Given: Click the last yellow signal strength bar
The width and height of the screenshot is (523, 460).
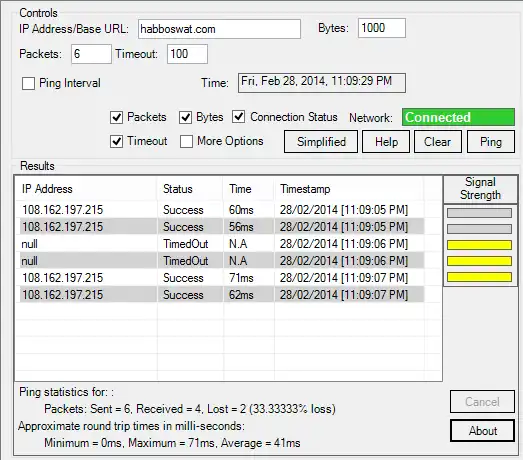Looking at the screenshot, I should tap(479, 277).
